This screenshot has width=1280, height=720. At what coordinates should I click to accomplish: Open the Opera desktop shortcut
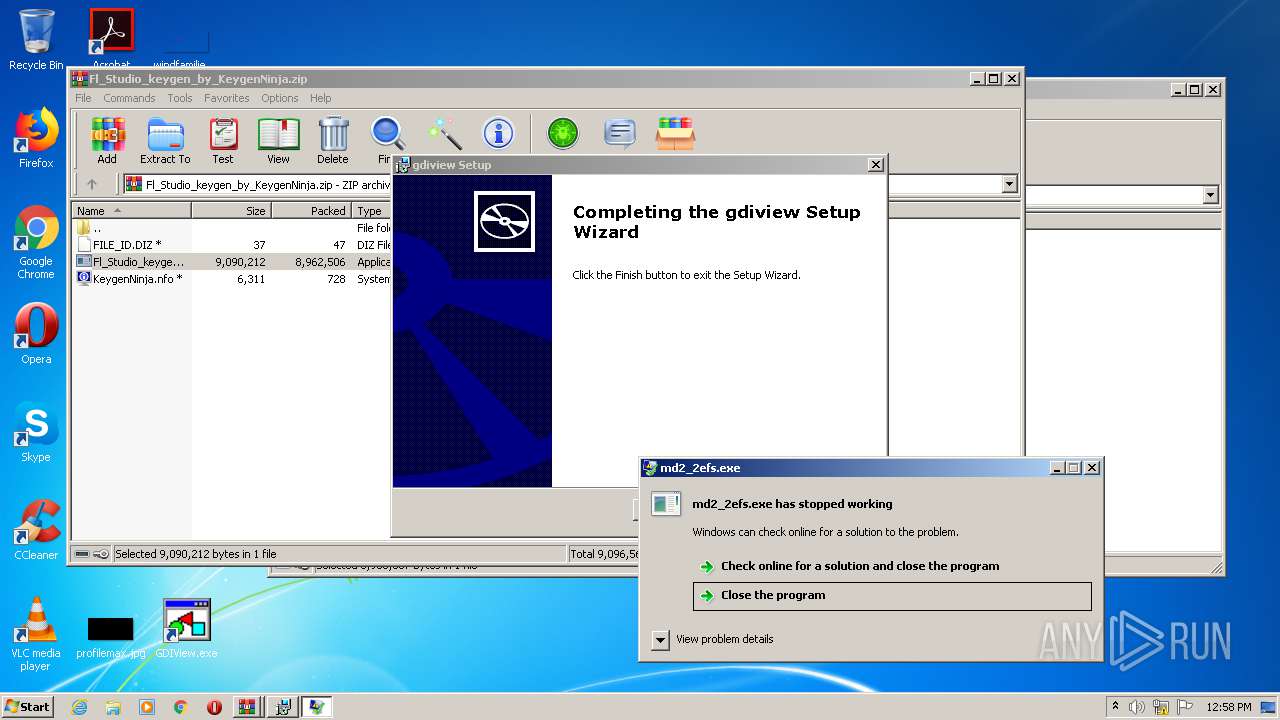pos(36,334)
